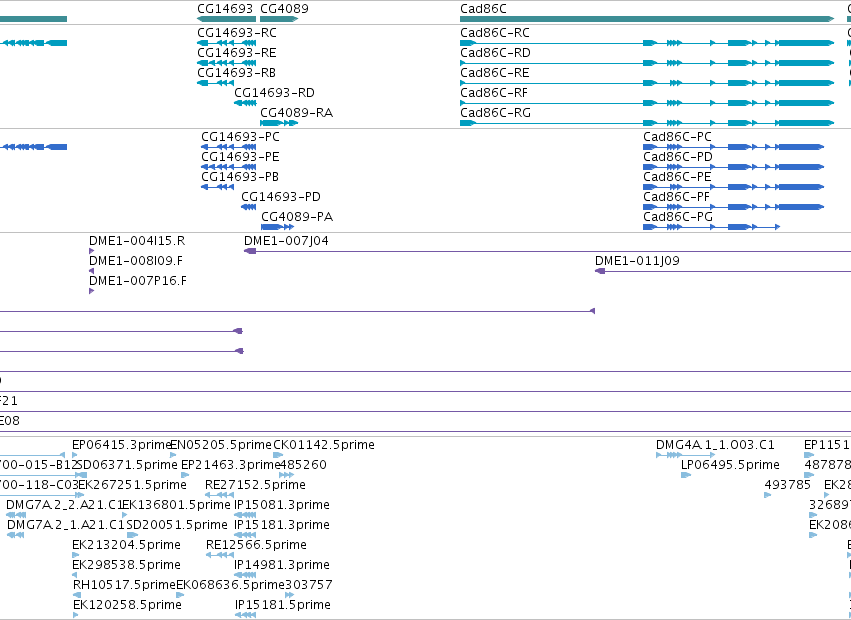851x620 pixels.
Task: Click the RE27152.5prime exon arrow glyph
Action: (219, 495)
